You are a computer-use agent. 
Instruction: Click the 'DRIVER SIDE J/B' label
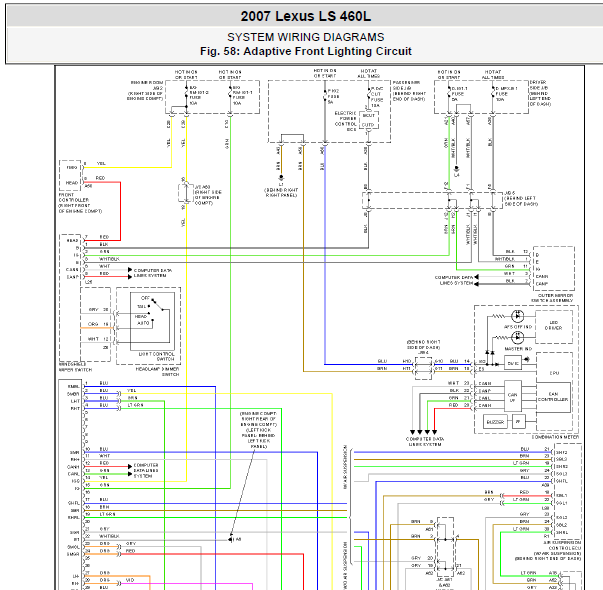pos(539,85)
